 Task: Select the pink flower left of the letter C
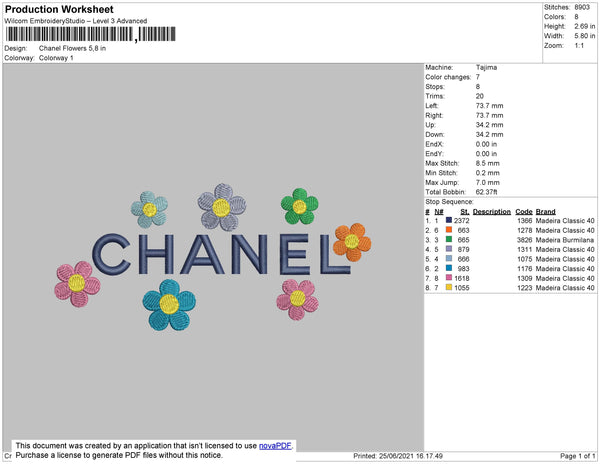pos(77,284)
